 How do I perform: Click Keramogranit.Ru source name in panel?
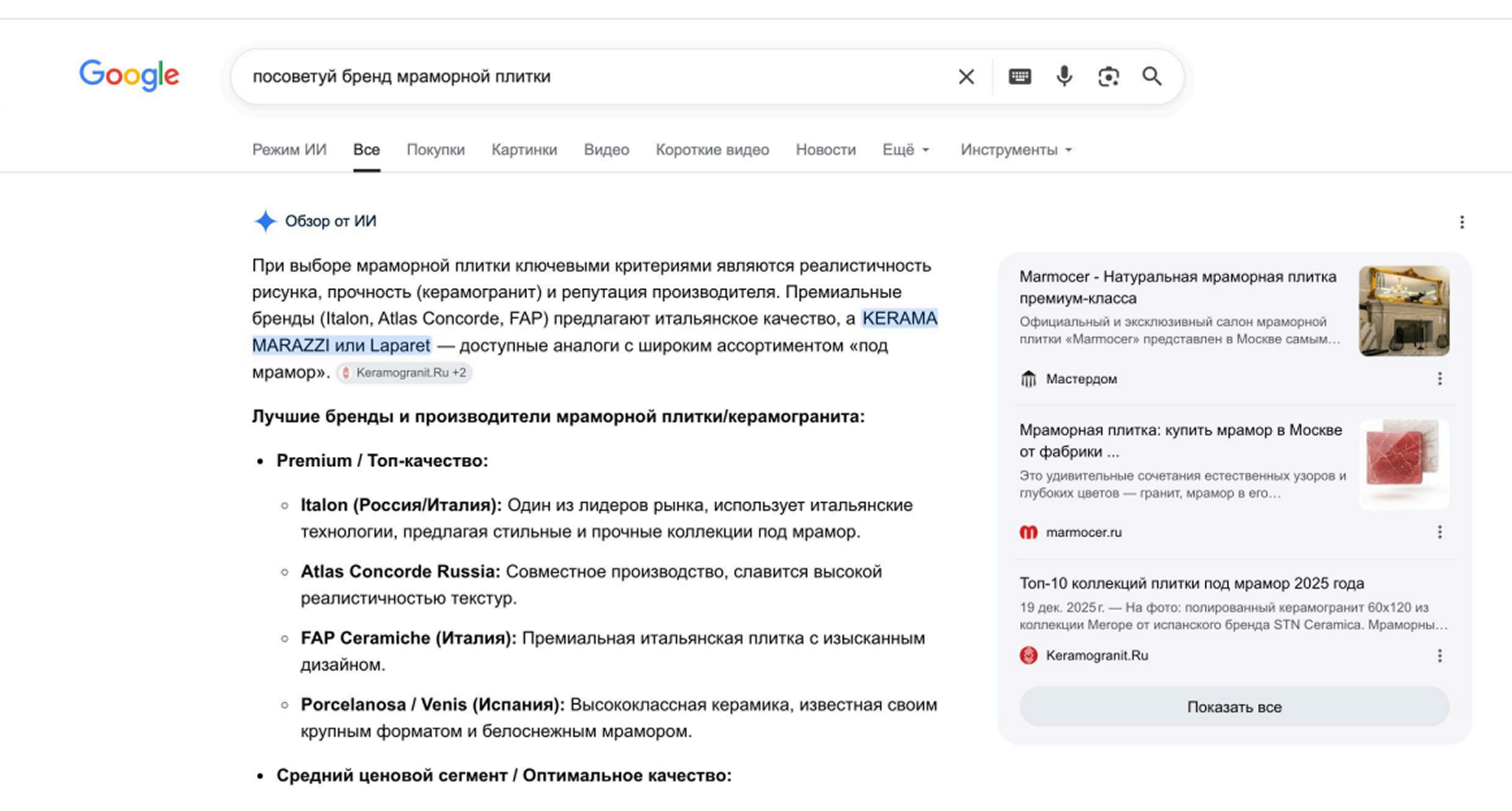[1097, 655]
